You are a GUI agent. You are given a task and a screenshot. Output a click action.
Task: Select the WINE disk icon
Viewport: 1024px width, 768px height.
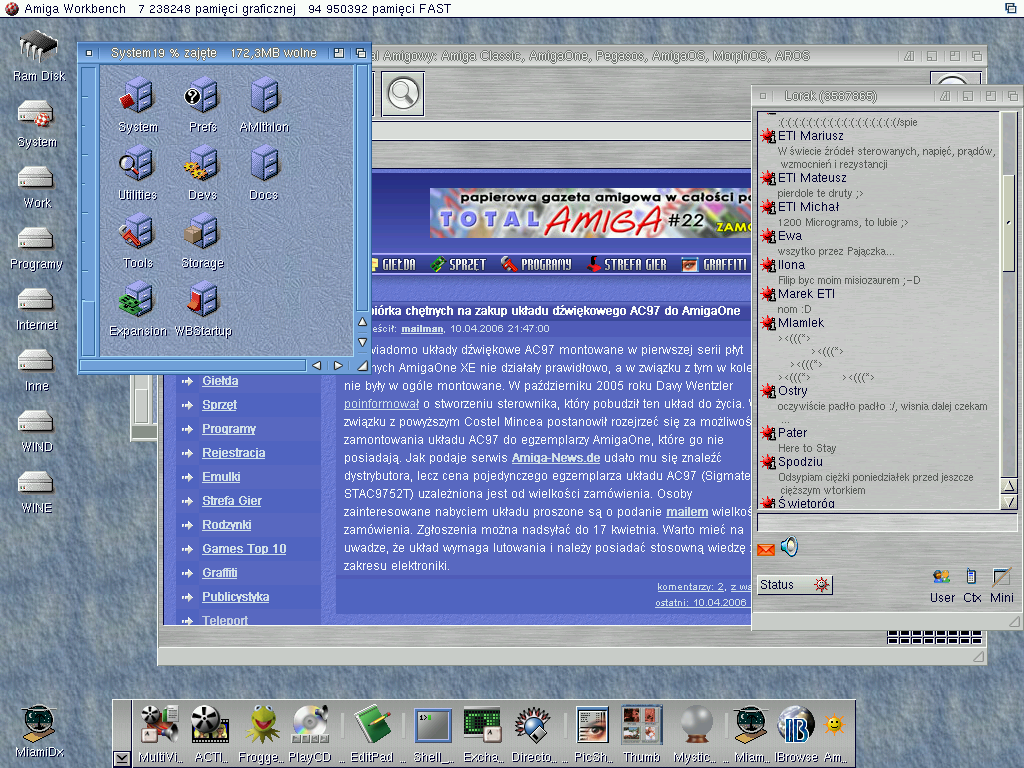[37, 492]
